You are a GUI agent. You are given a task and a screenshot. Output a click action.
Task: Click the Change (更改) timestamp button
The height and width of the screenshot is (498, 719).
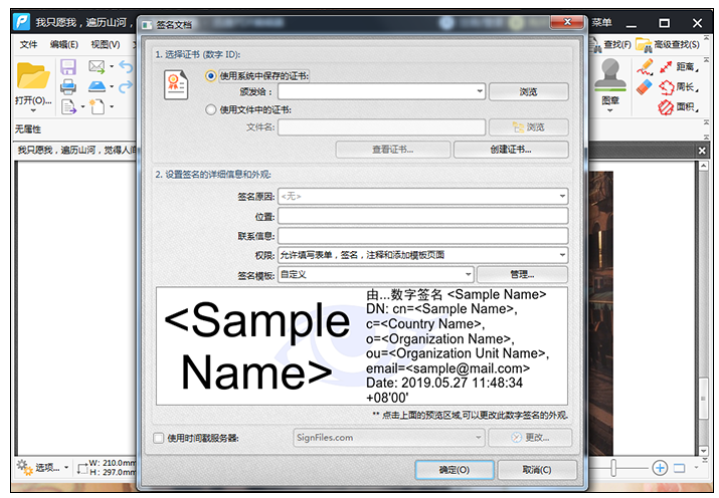tap(530, 437)
